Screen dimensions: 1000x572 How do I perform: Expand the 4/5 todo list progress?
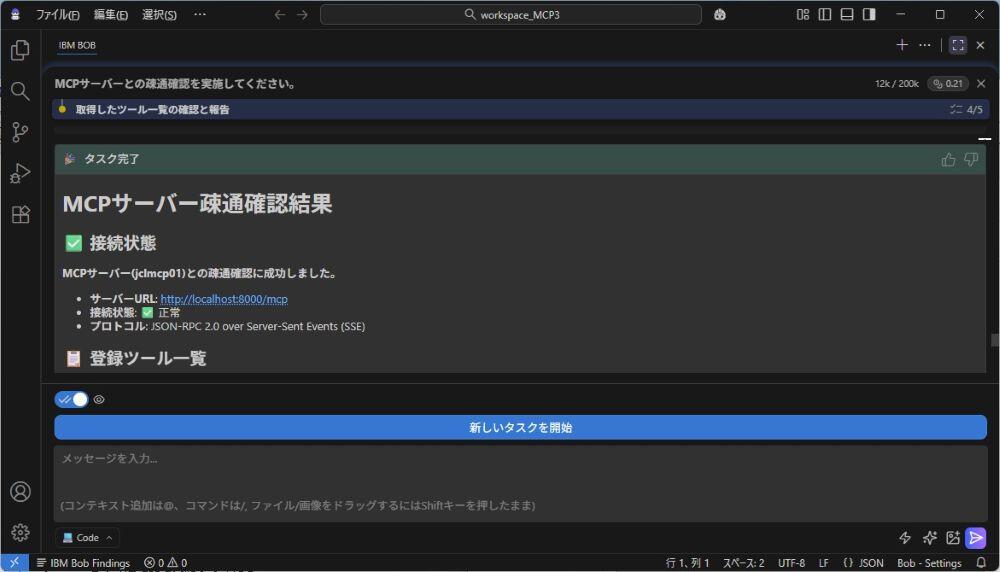966,110
